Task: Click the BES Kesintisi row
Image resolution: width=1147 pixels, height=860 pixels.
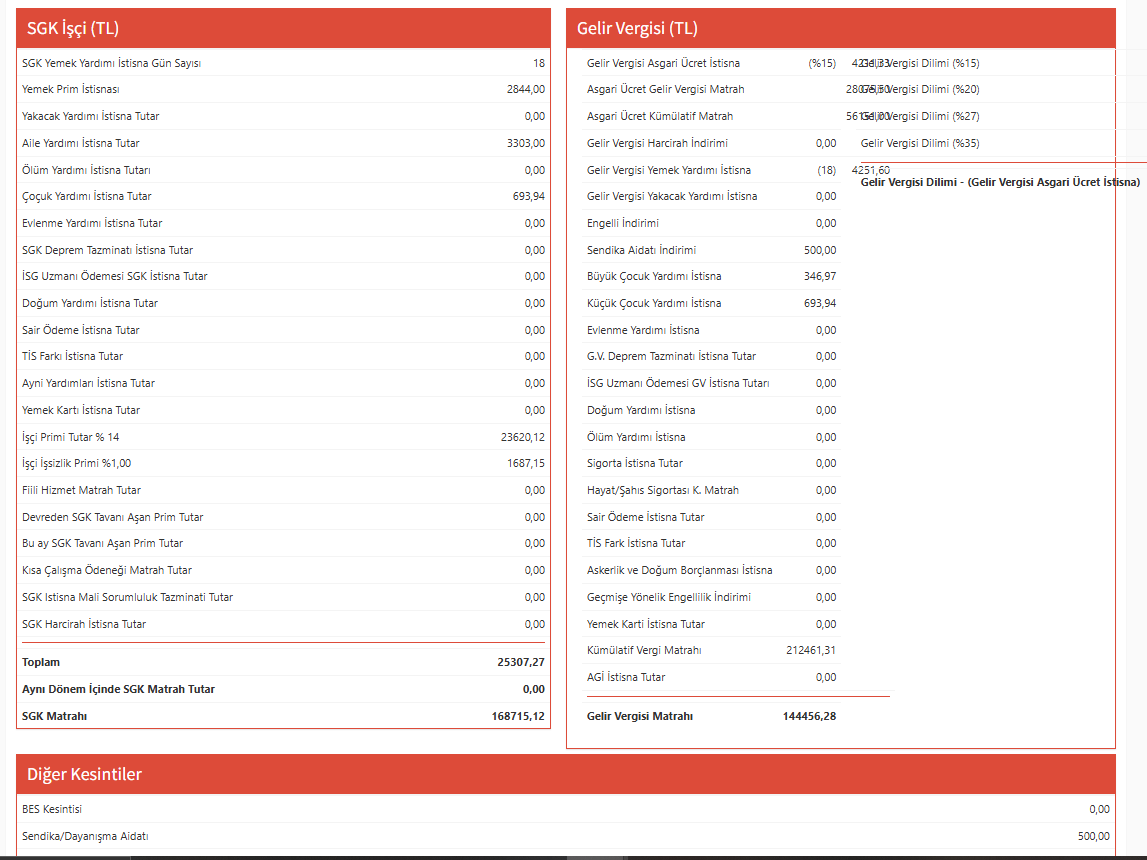Action: coord(565,809)
